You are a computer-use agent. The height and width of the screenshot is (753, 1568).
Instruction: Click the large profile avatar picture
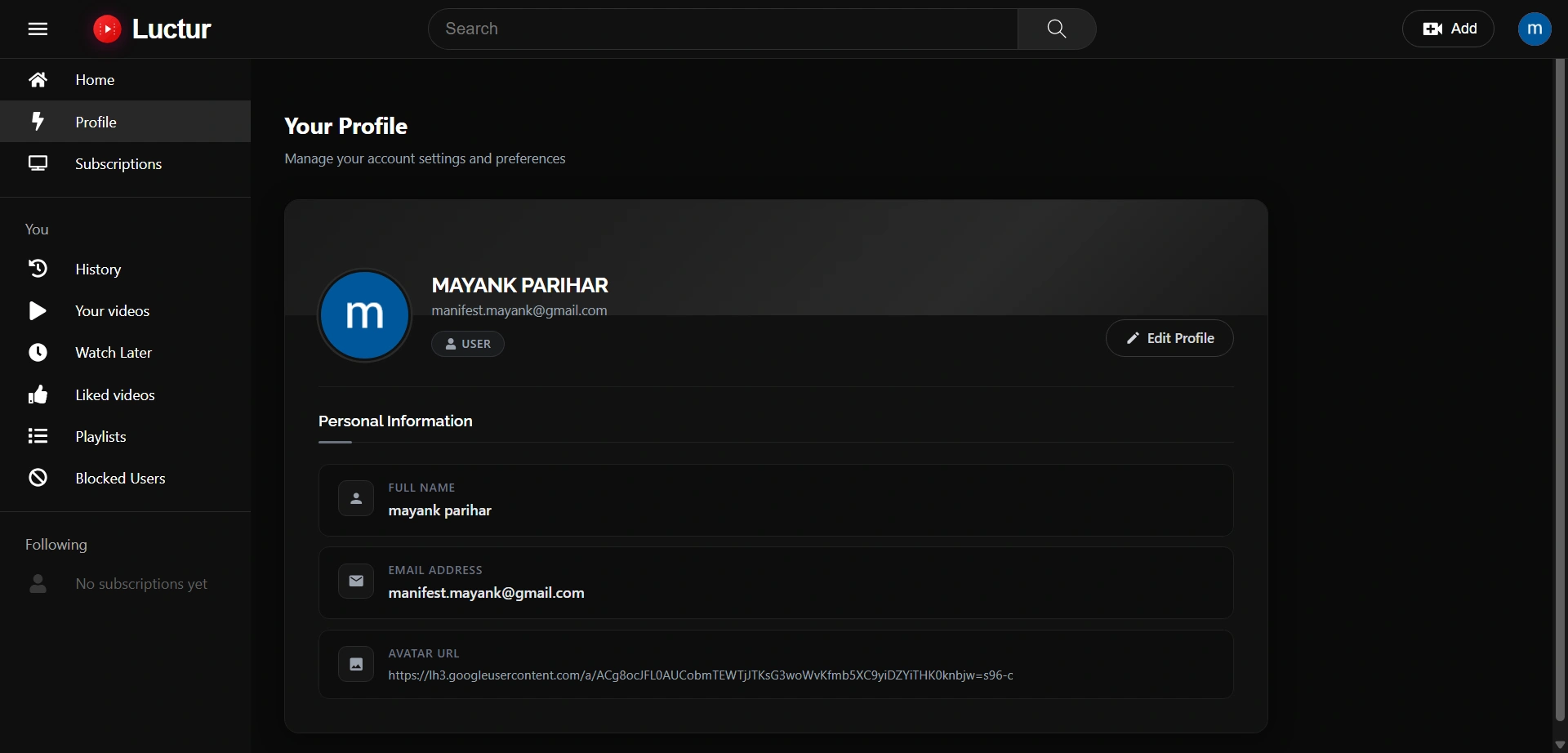364,315
